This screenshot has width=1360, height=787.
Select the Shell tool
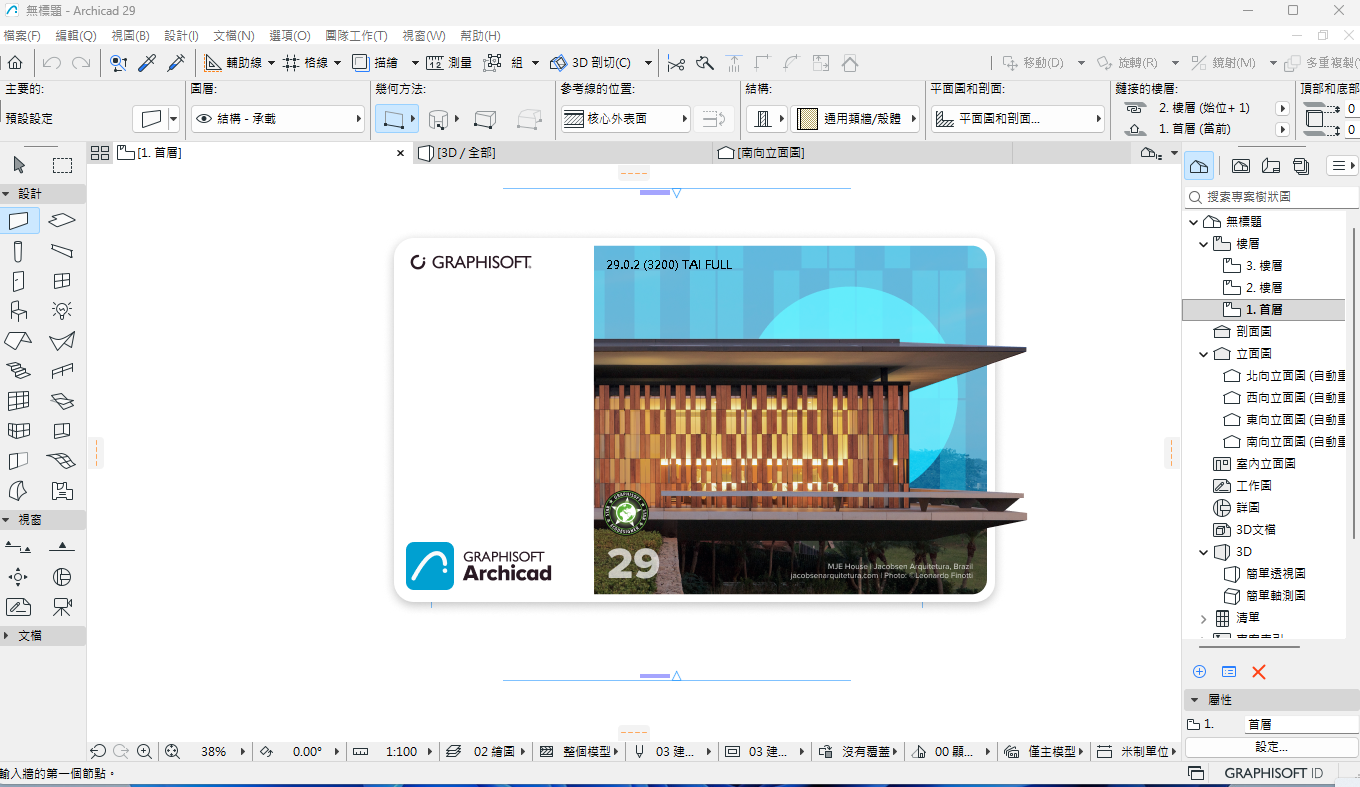62,341
